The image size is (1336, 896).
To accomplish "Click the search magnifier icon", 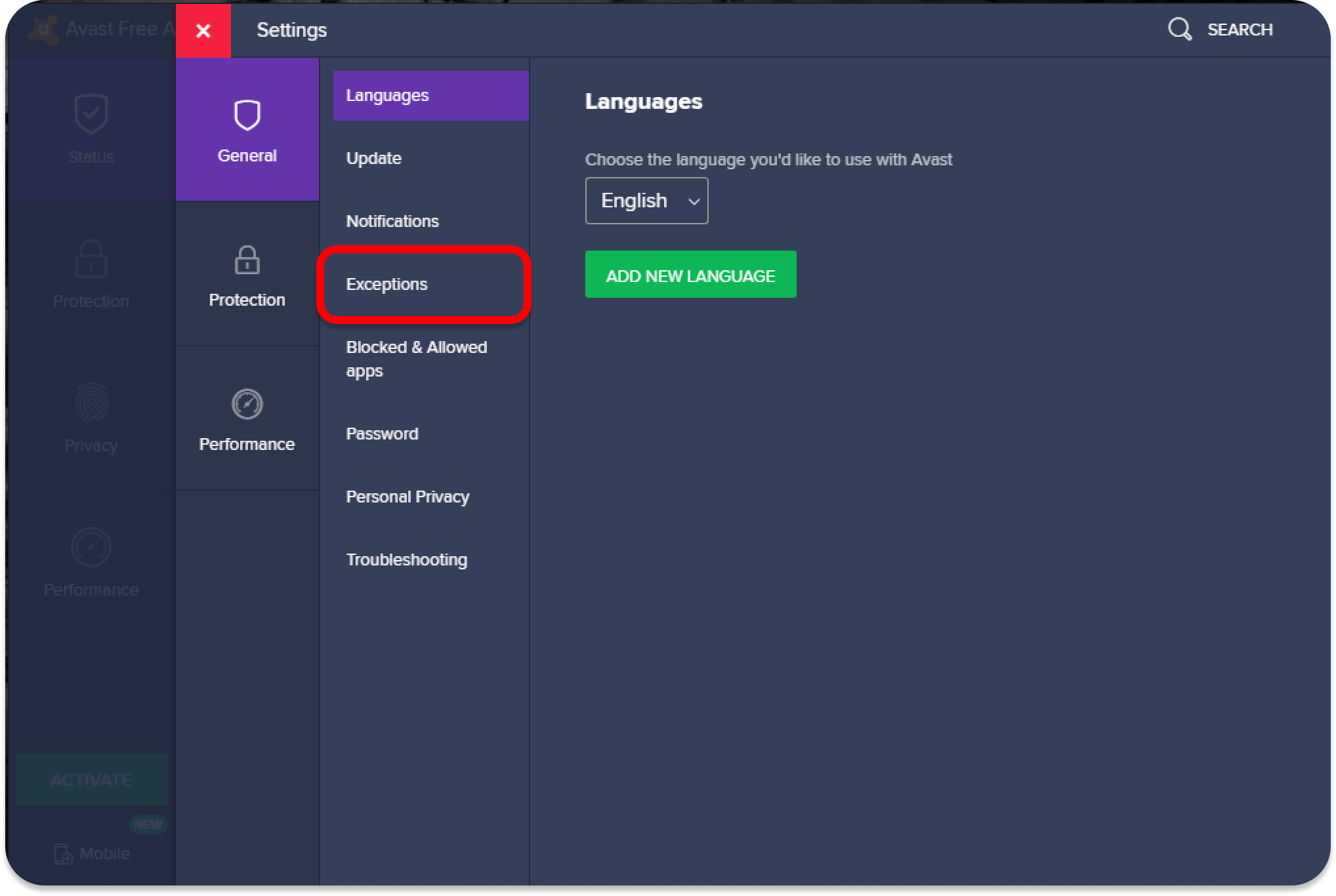I will [1179, 30].
